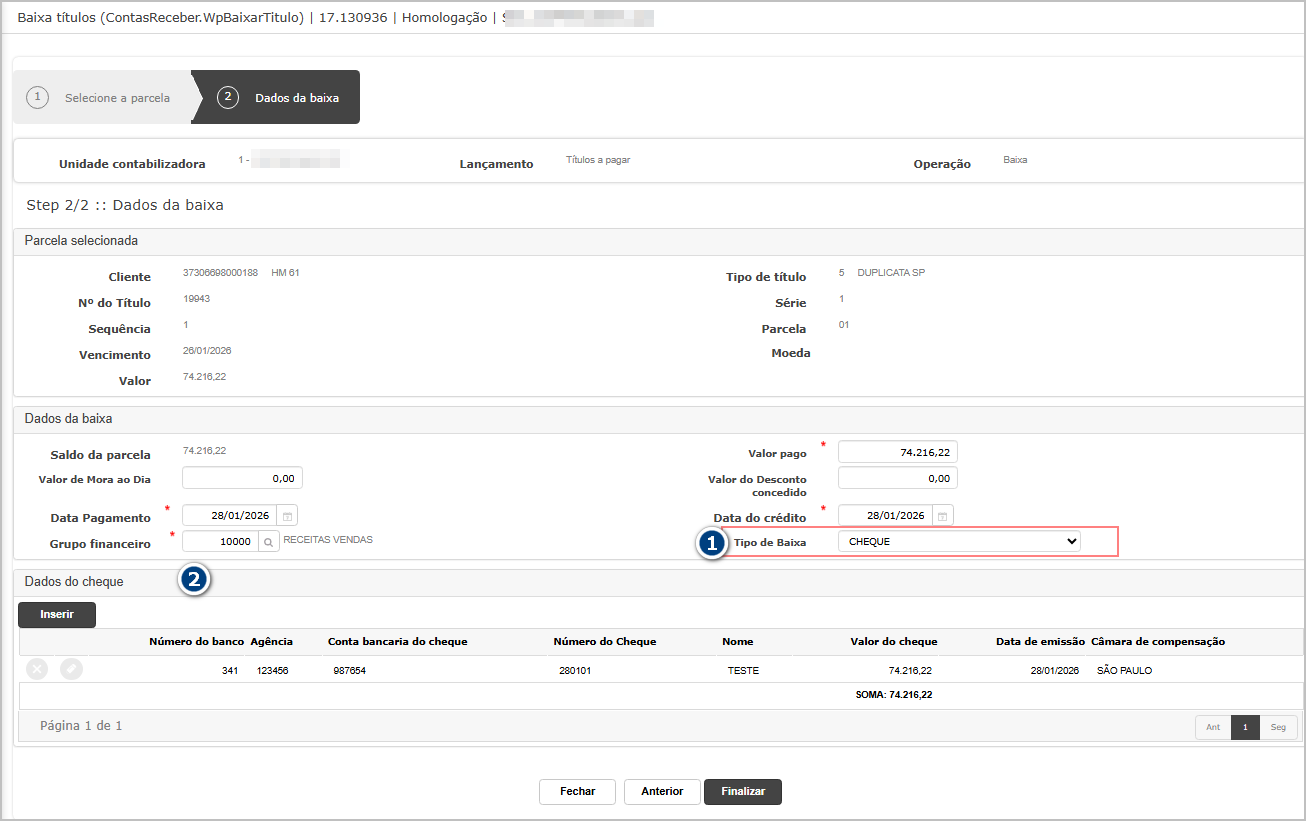Click the Grupo financeiro search magnifier icon
This screenshot has width=1306, height=821.
pyautogui.click(x=269, y=541)
